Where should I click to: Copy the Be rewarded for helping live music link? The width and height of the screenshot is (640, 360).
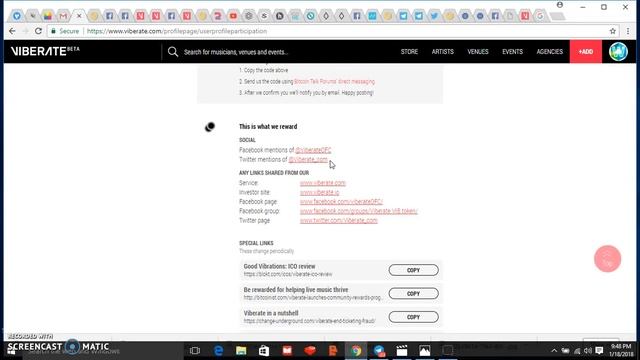click(x=413, y=293)
